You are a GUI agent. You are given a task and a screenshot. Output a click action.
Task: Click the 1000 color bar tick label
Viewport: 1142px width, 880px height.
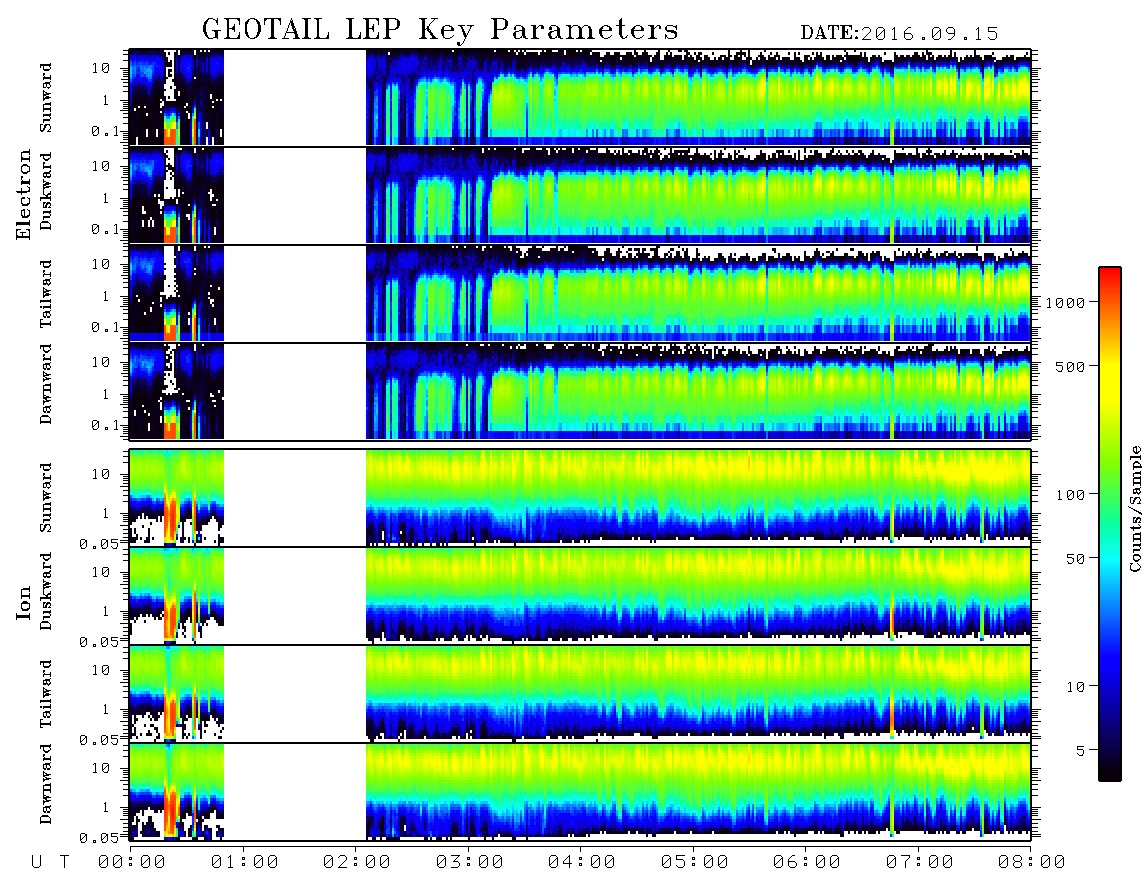click(1065, 303)
